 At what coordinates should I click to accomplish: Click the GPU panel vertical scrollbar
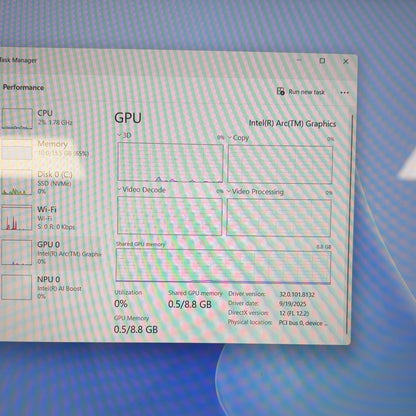(x=350, y=223)
